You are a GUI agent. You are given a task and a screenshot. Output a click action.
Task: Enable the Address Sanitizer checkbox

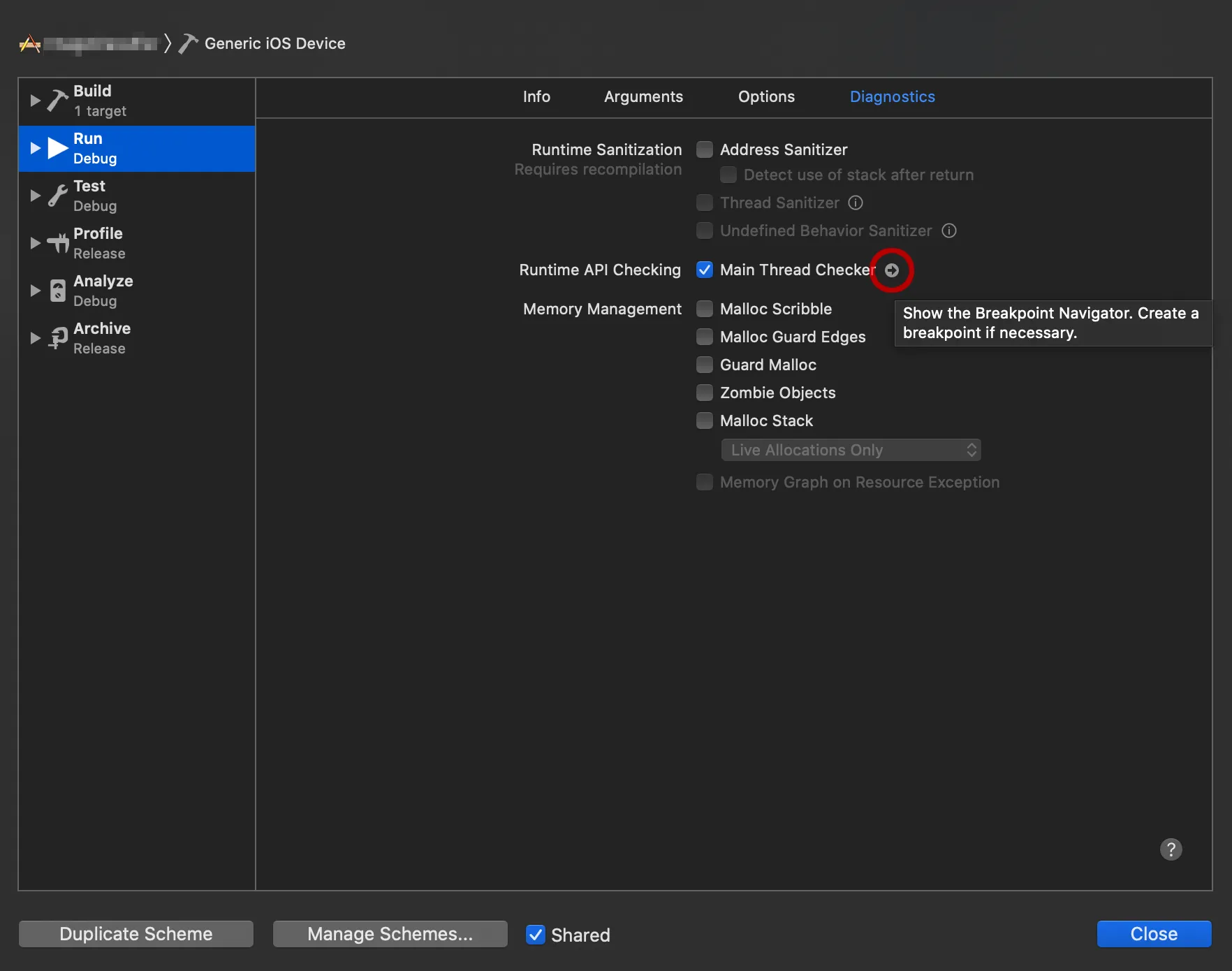point(705,149)
